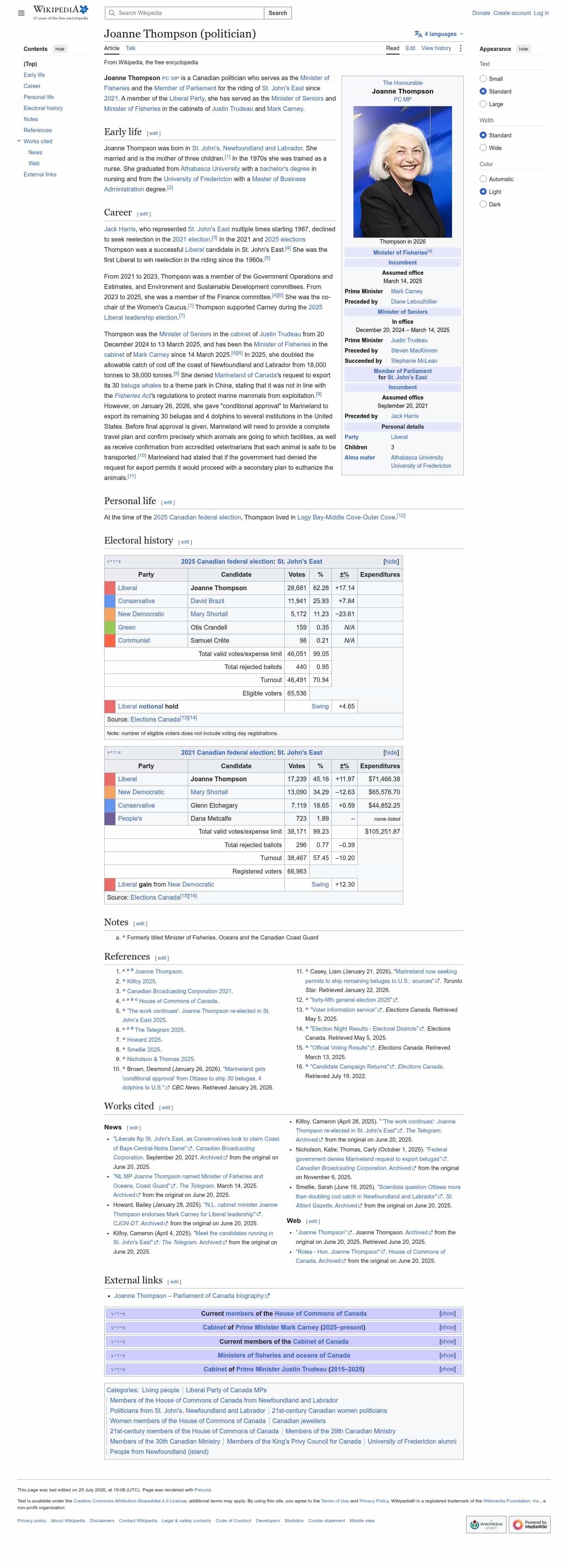The height and width of the screenshot is (1568, 568).
Task: Open Marineland of Canada link
Action: [x=245, y=375]
